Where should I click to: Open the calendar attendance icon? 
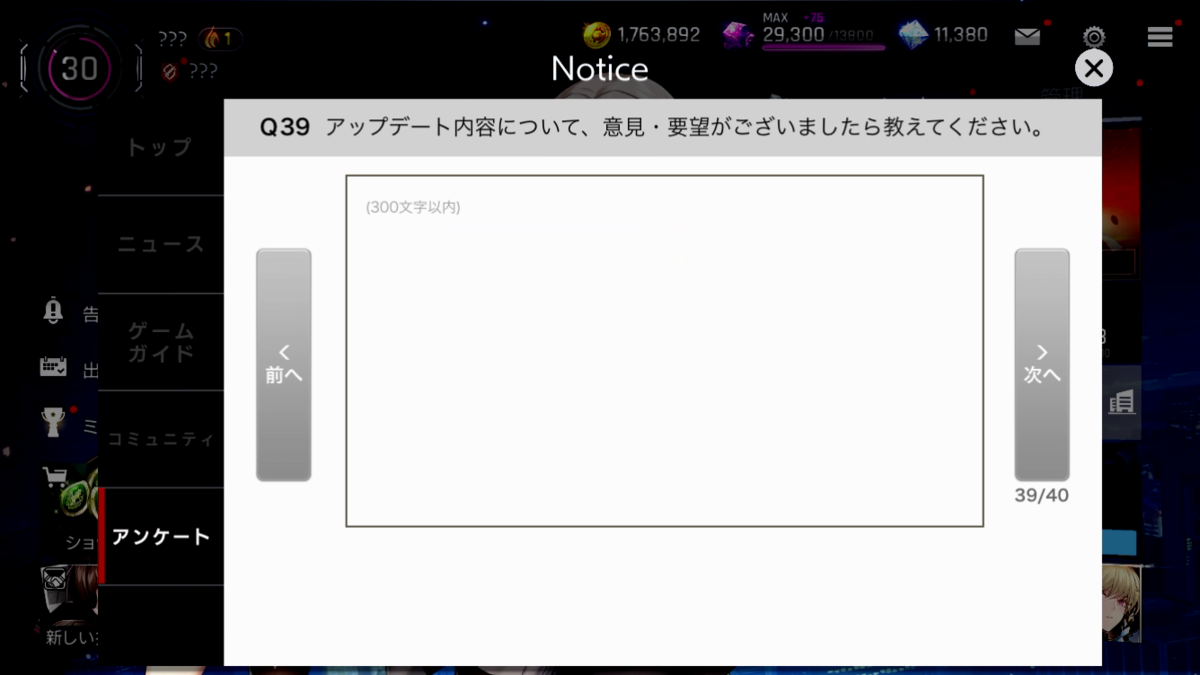(53, 367)
